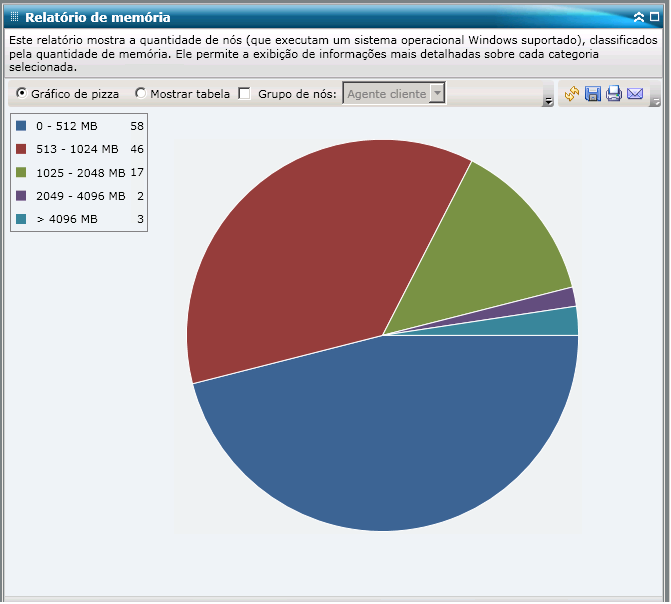Enable the Grupo de nós checkbox

click(244, 93)
